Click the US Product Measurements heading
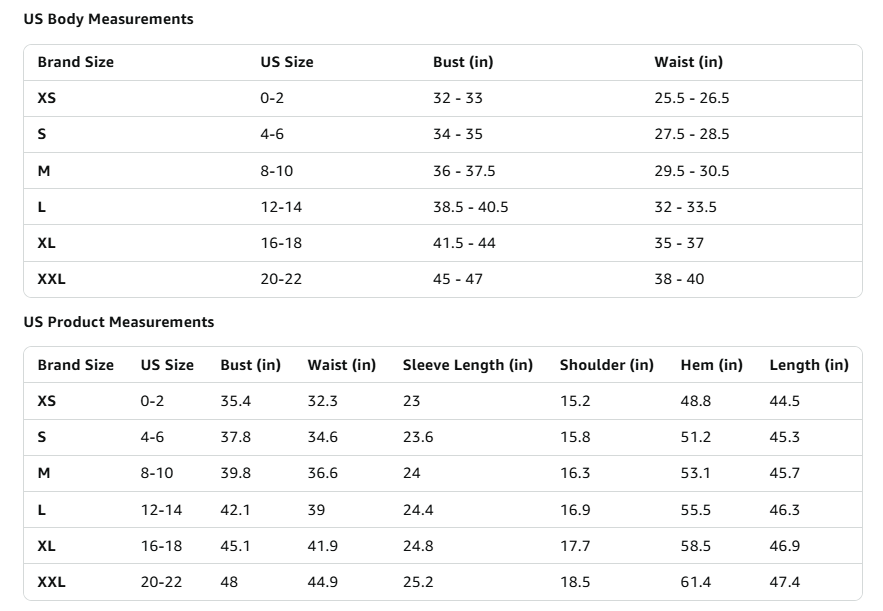Image resolution: width=883 pixels, height=611 pixels. click(x=119, y=322)
